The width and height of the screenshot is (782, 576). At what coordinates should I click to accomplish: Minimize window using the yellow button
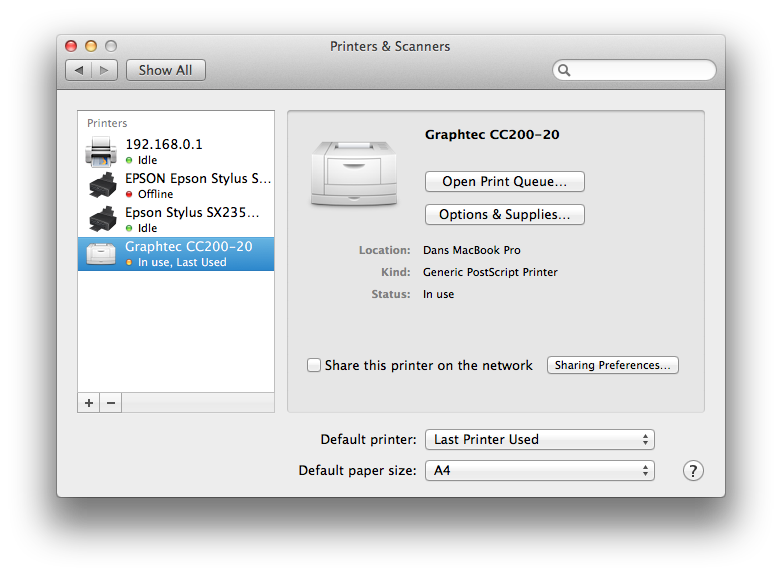point(91,46)
